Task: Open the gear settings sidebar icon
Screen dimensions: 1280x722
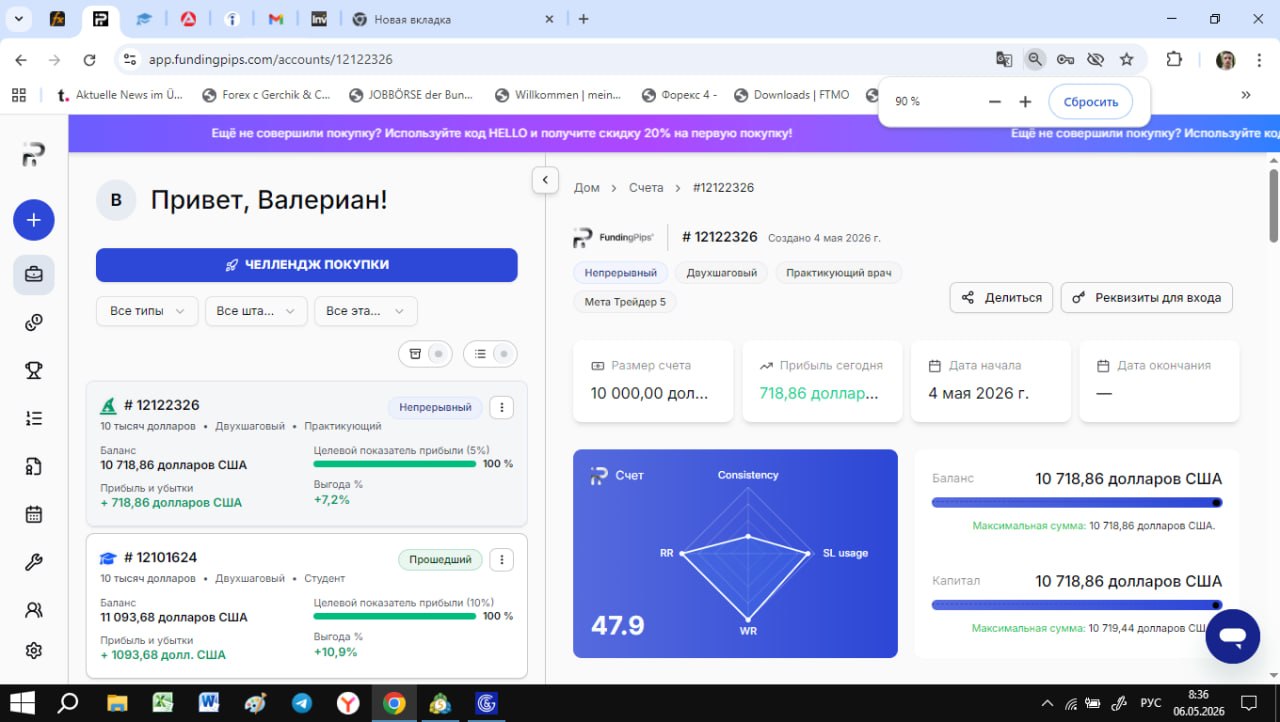Action: (34, 651)
